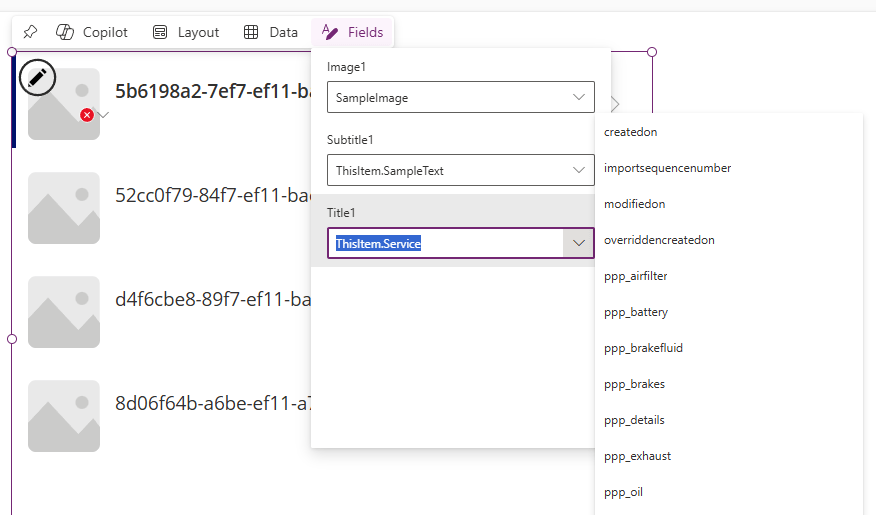Click the pin icon in the toolbar
The image size is (876, 515).
coord(30,32)
